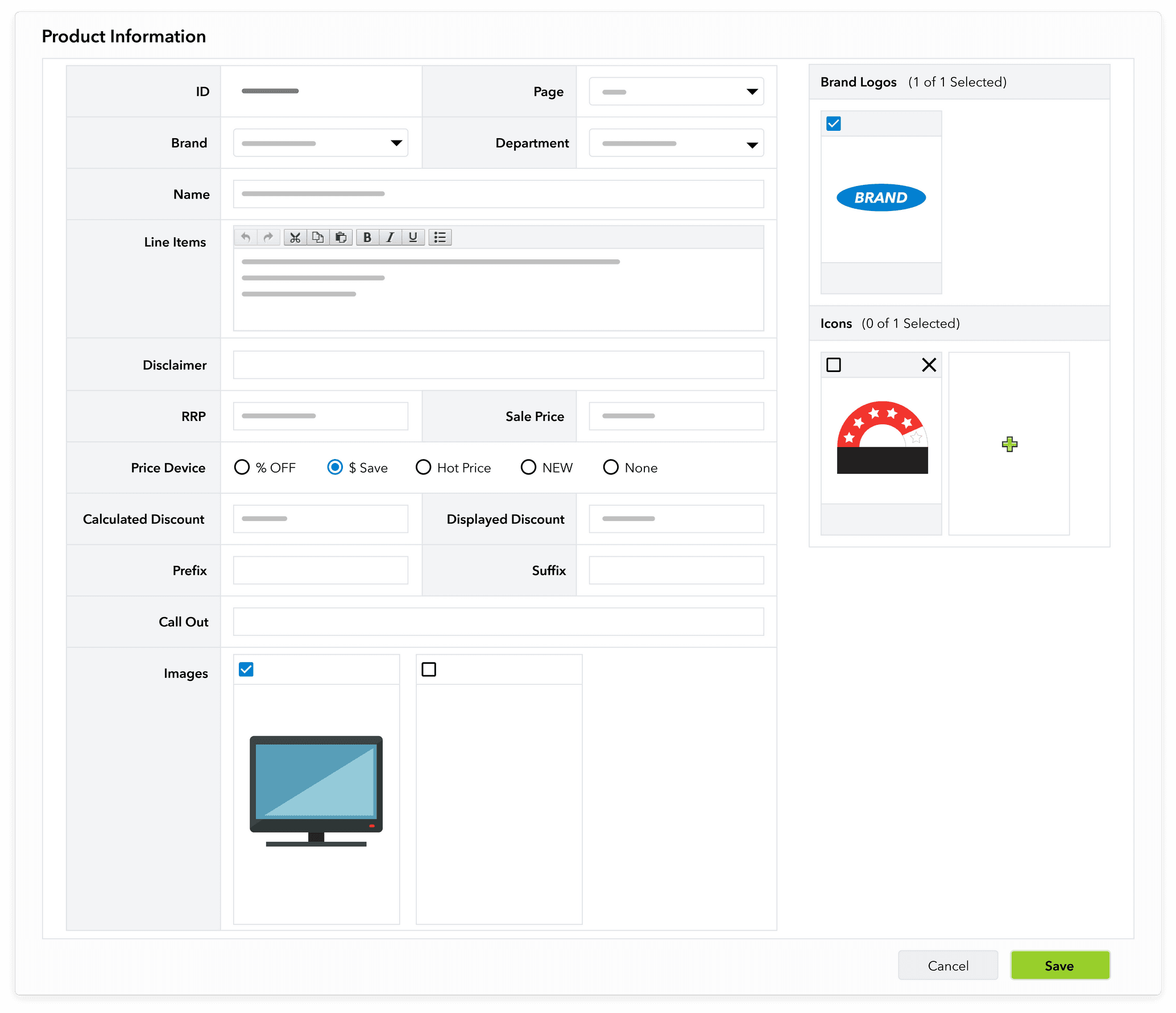This screenshot has width=1176, height=1013.
Task: Uncheck the selected monitor image checkbox
Action: click(246, 669)
